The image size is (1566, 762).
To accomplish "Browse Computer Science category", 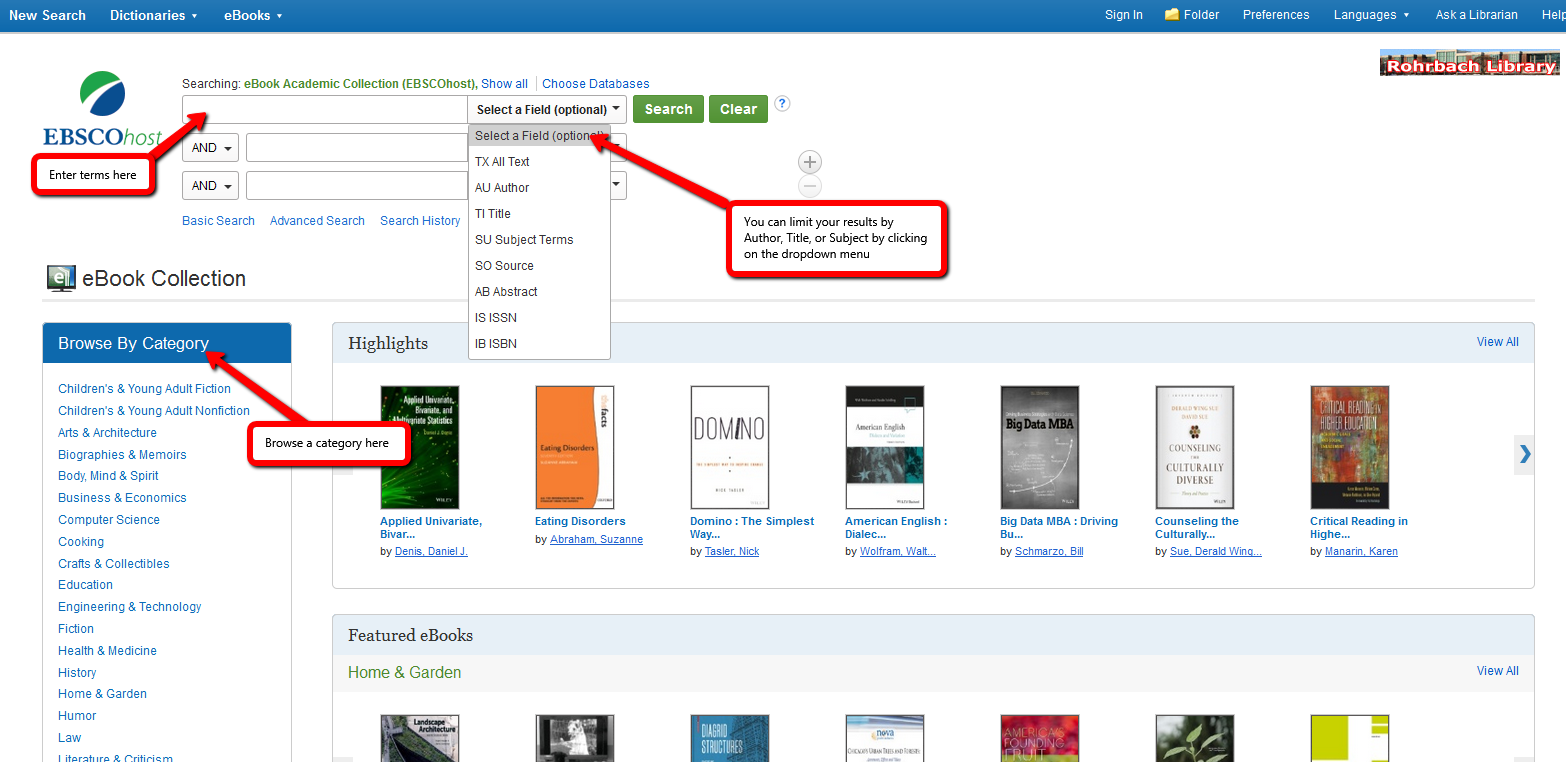I will (109, 520).
